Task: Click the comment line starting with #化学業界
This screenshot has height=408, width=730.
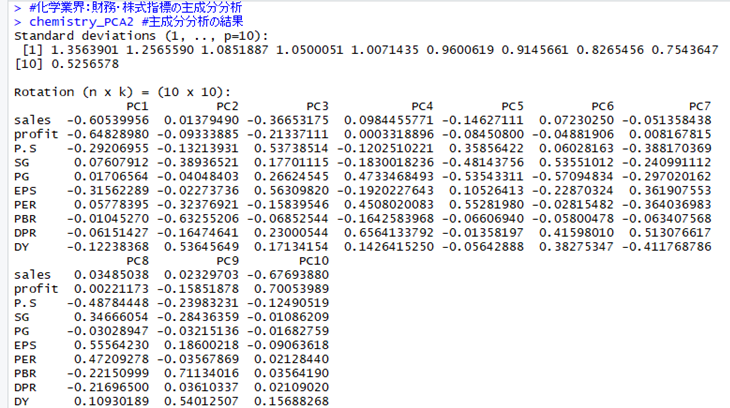Action: click(x=135, y=7)
